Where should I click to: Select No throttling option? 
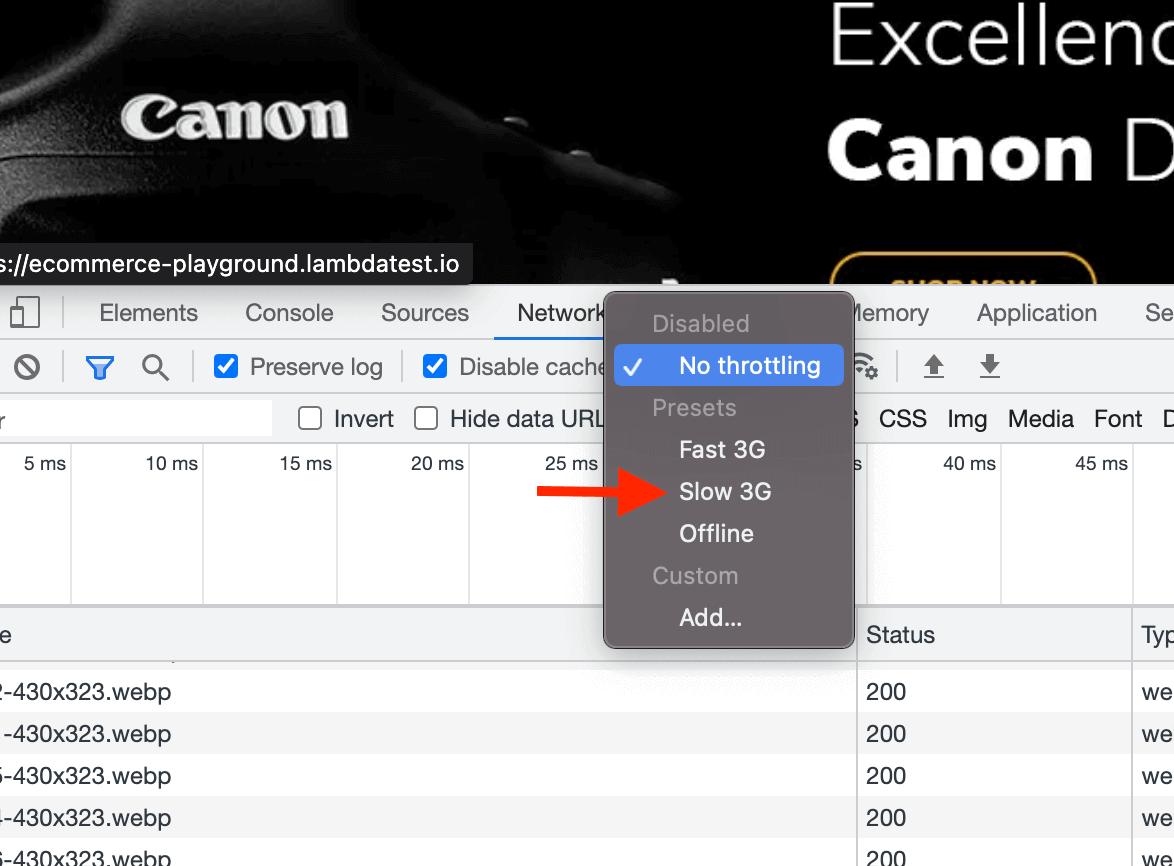[x=729, y=365]
